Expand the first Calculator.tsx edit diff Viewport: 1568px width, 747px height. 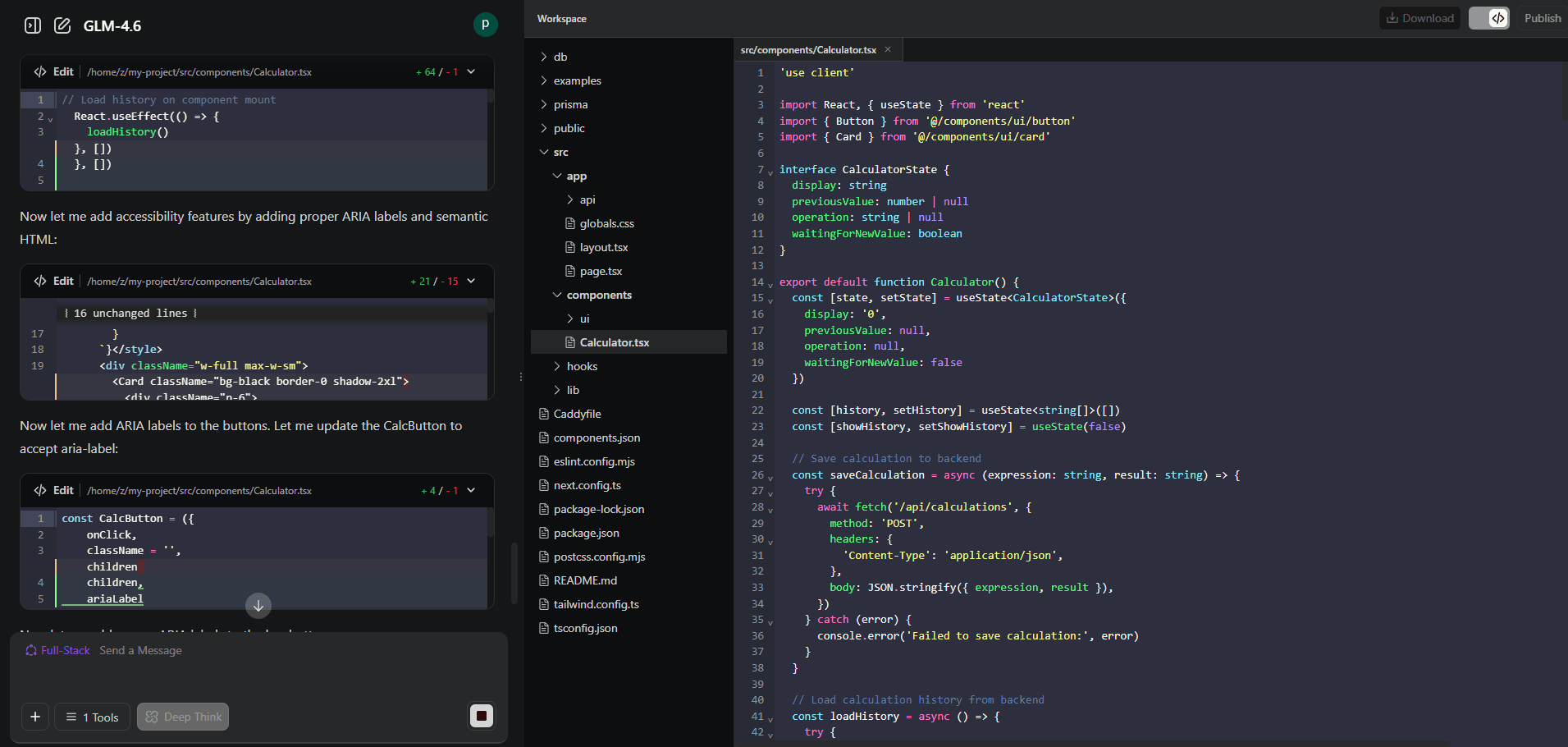coord(470,72)
